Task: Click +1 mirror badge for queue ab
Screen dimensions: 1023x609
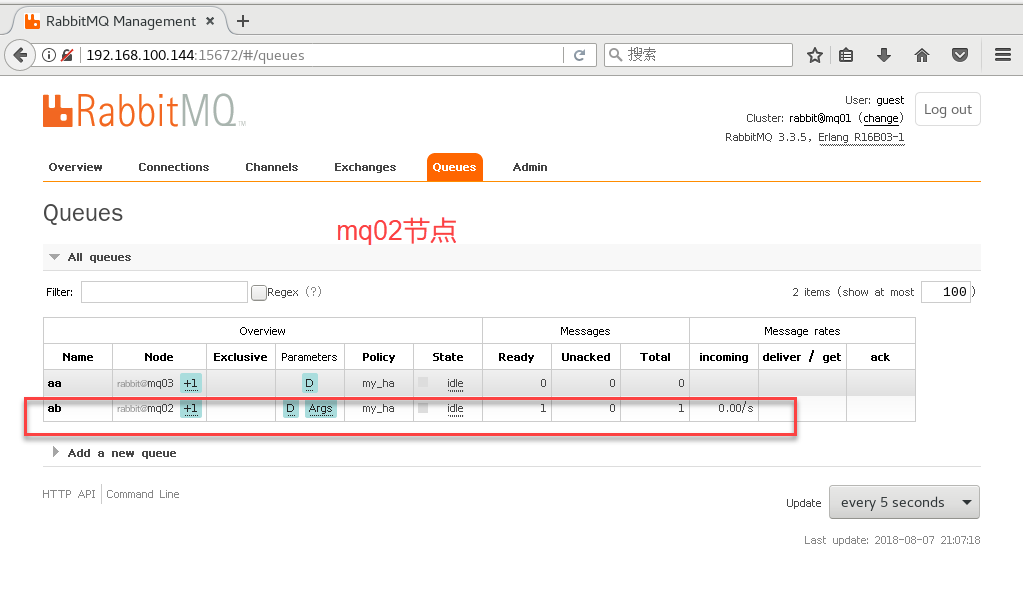Action: coord(191,409)
